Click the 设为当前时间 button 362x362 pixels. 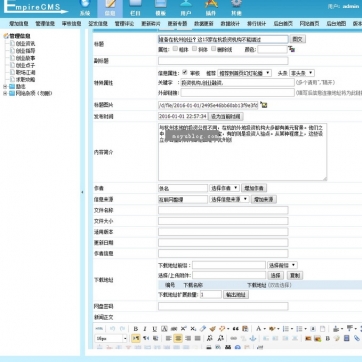click(x=226, y=116)
